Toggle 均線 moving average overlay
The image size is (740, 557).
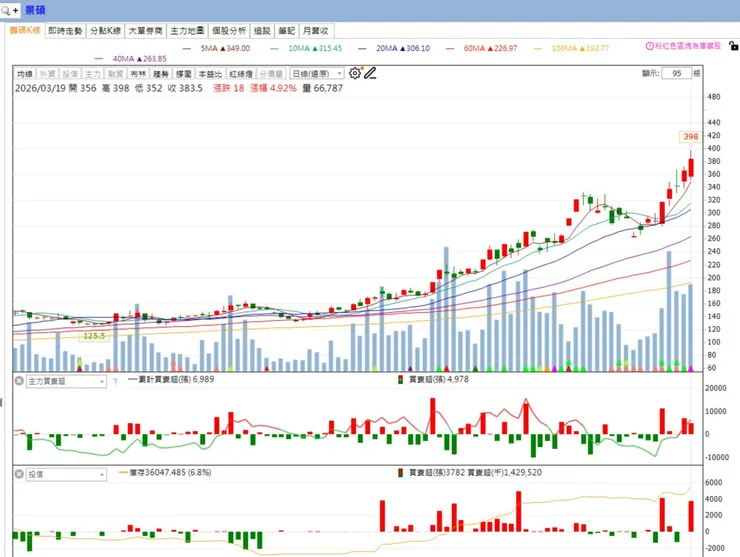(x=25, y=74)
